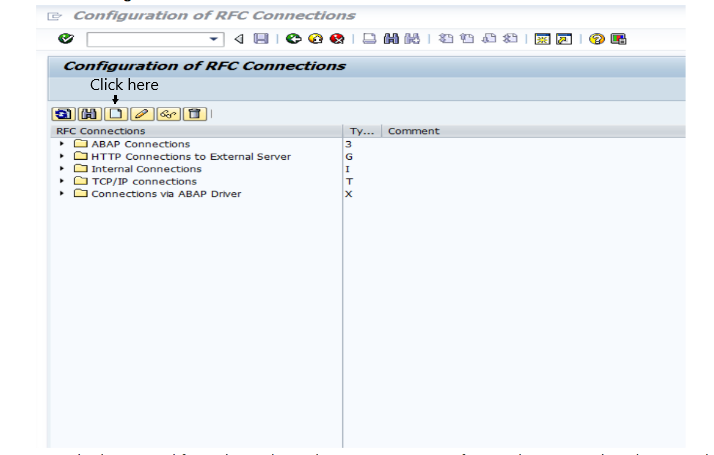Click type value G for HTTP Connections
The height and width of the screenshot is (455, 714).
coord(349,157)
